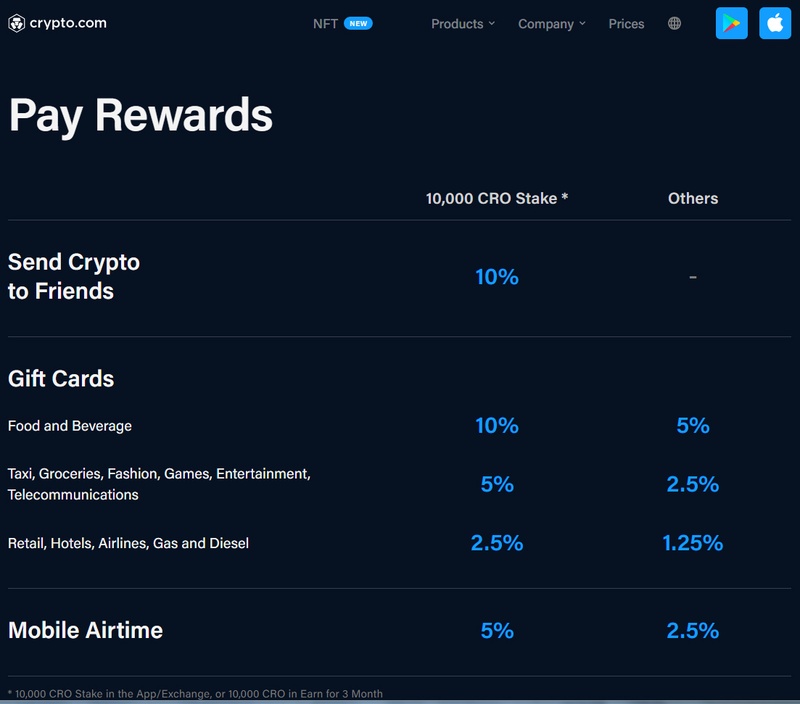This screenshot has width=800, height=704.
Task: Click the 10,000 CRO Stake column header
Action: [x=496, y=198]
